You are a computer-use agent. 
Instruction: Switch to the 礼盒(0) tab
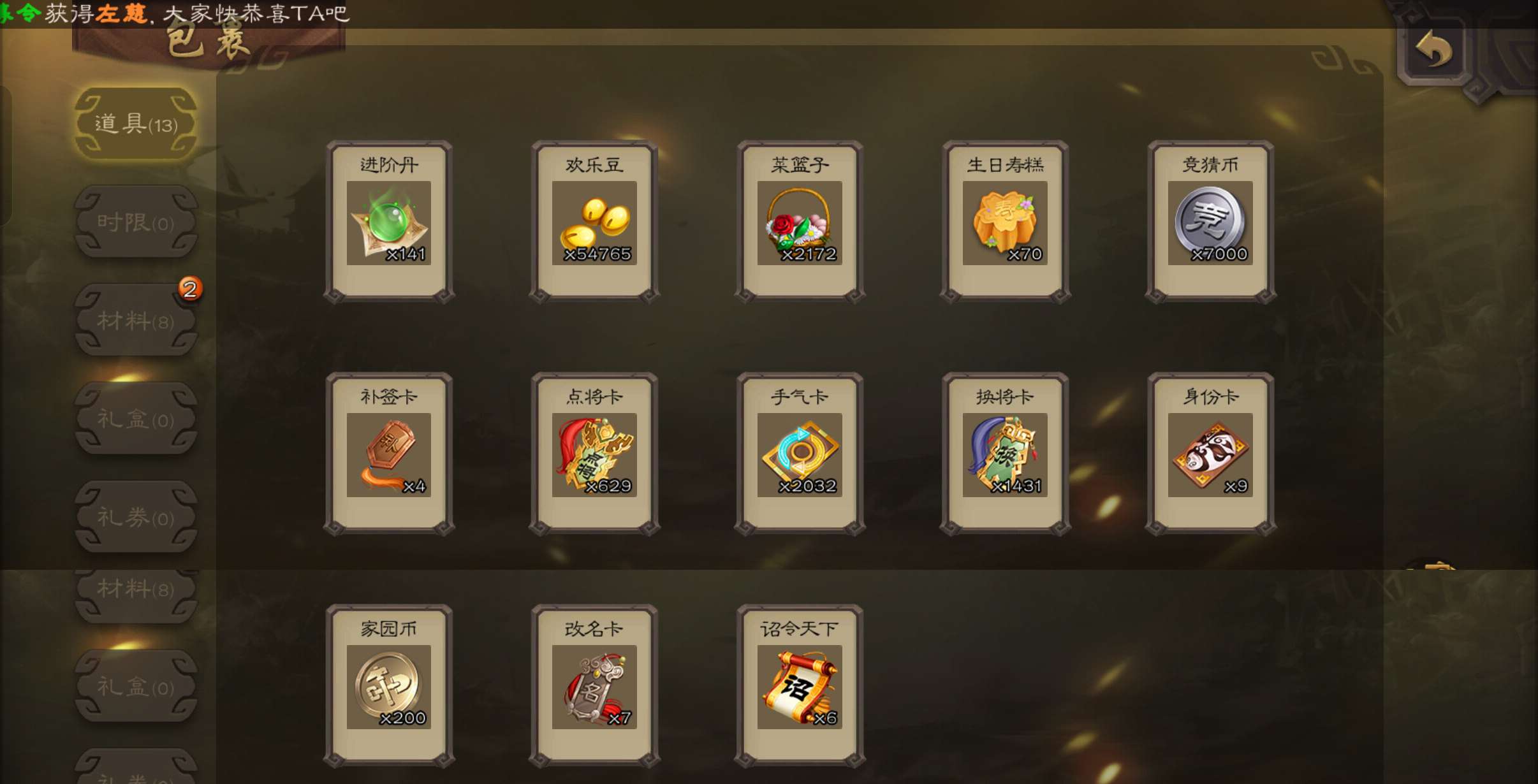click(136, 419)
